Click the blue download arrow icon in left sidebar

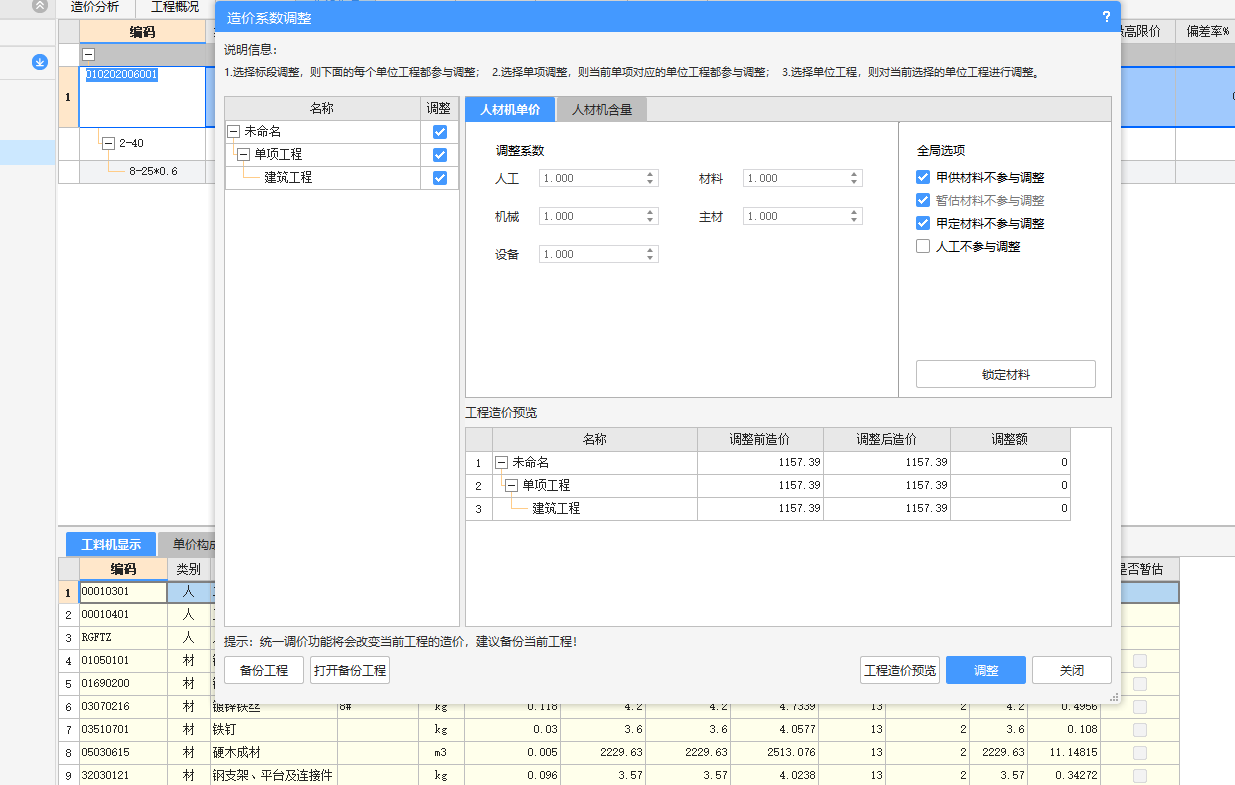(40, 62)
